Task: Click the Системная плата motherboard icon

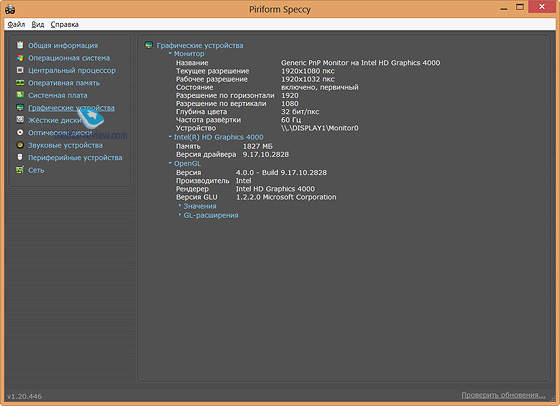Action: [x=20, y=95]
